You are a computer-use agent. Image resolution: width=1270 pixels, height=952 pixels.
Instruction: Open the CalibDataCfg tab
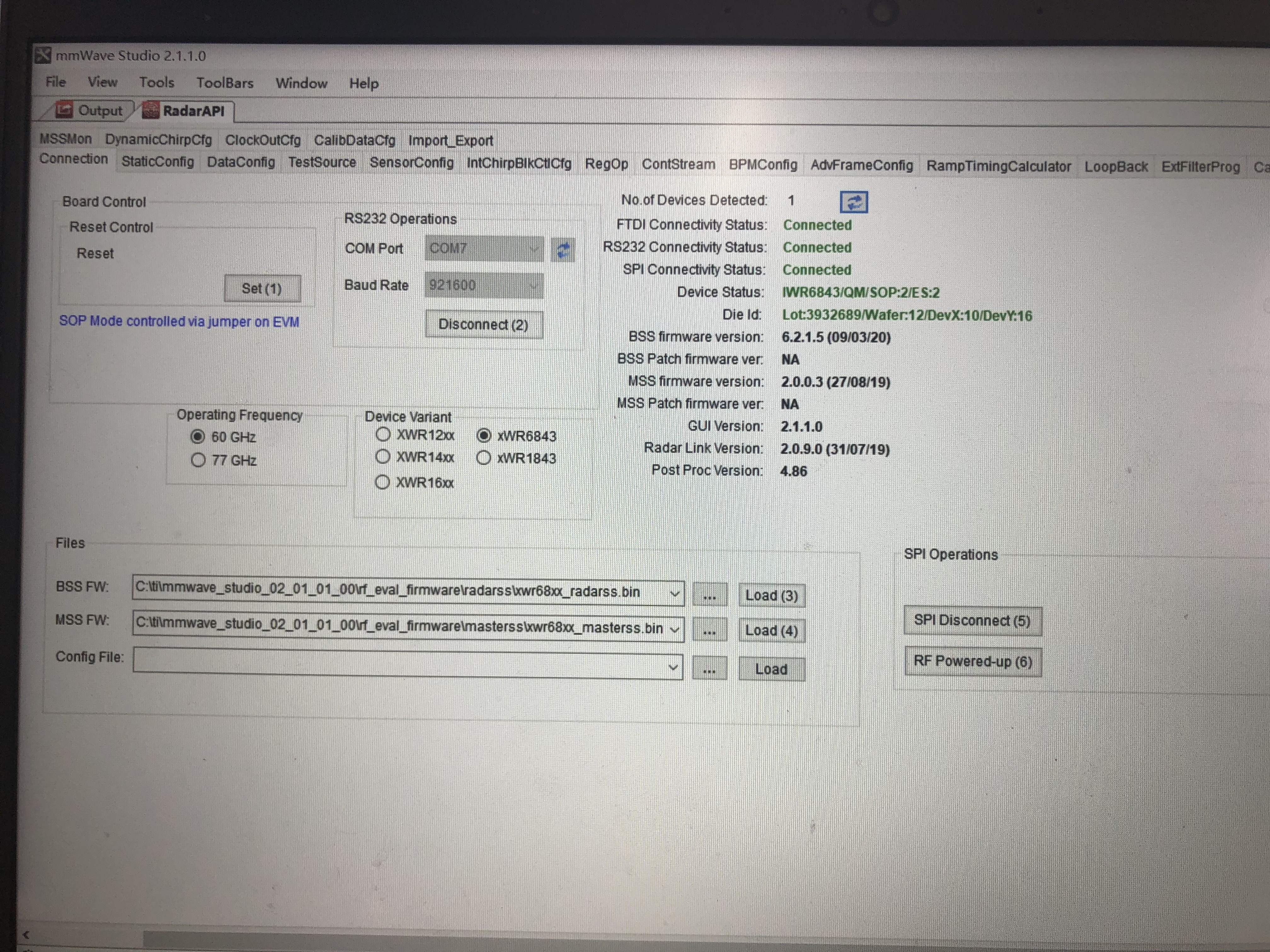point(354,140)
